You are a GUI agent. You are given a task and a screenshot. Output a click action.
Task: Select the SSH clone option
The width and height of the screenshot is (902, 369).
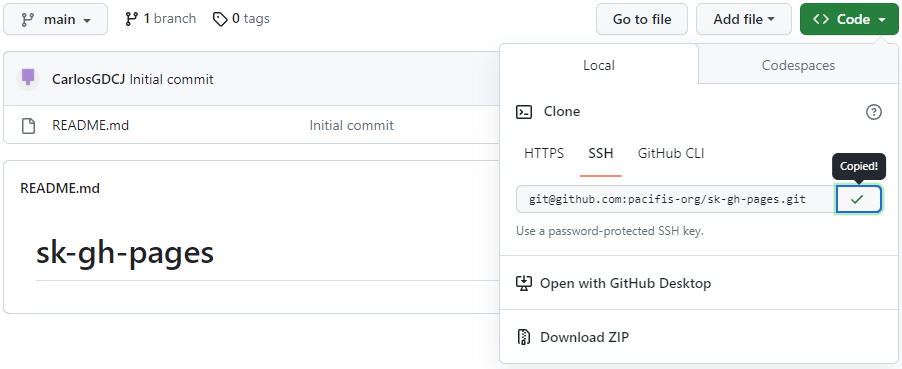click(x=601, y=153)
